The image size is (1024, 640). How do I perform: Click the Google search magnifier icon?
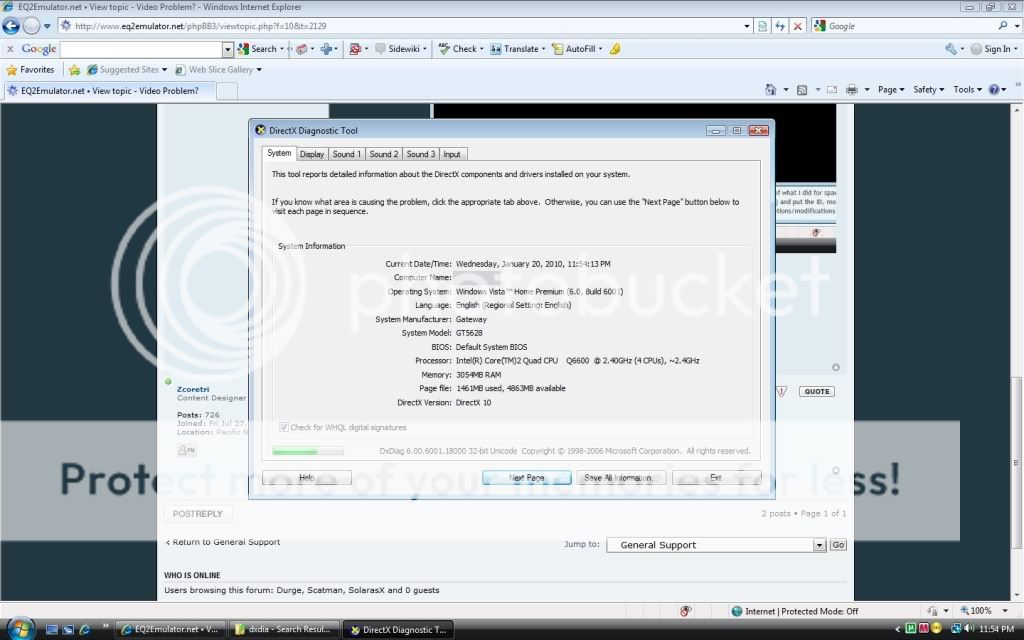point(1003,26)
